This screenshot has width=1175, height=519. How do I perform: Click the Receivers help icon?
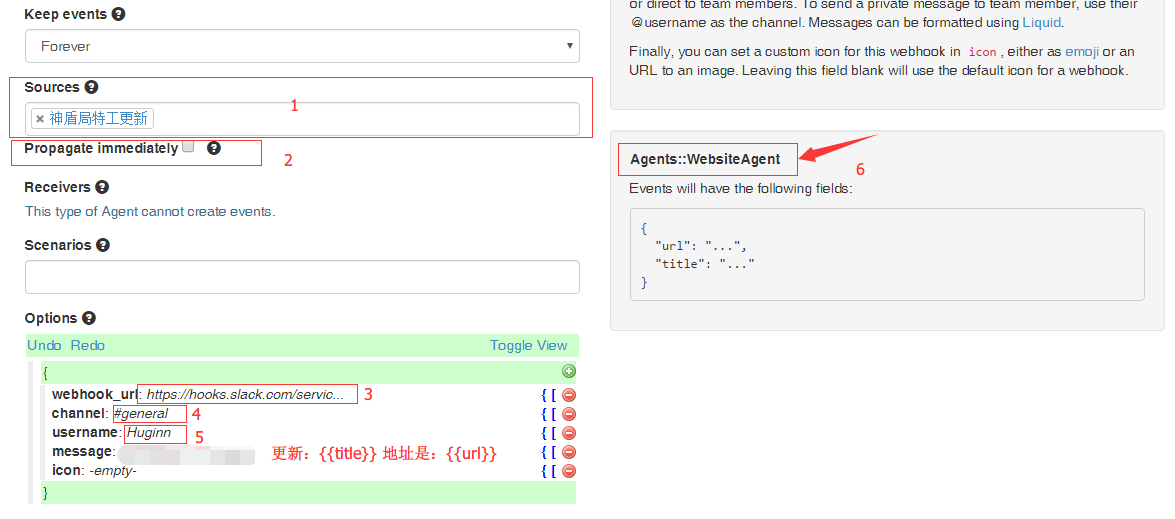[x=102, y=187]
